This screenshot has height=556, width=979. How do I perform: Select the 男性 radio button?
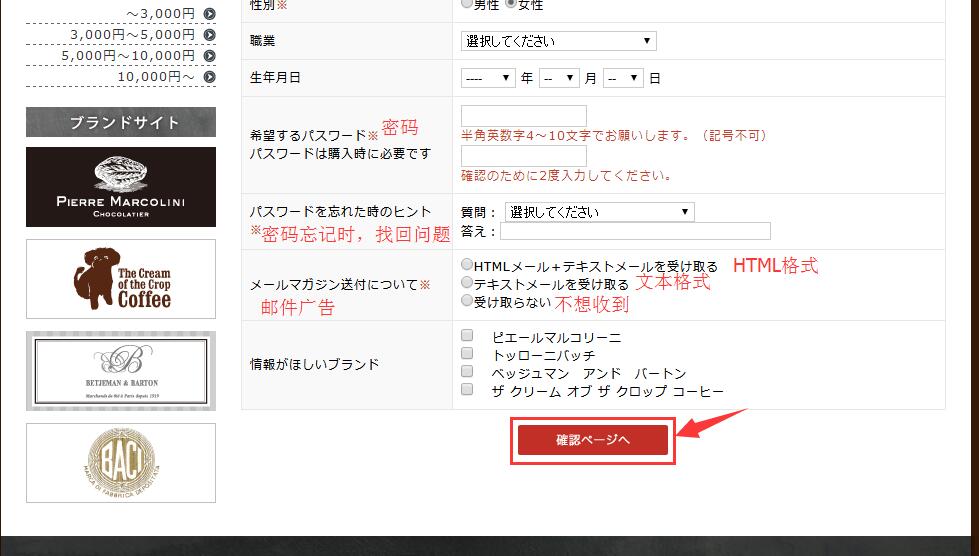coord(467,5)
